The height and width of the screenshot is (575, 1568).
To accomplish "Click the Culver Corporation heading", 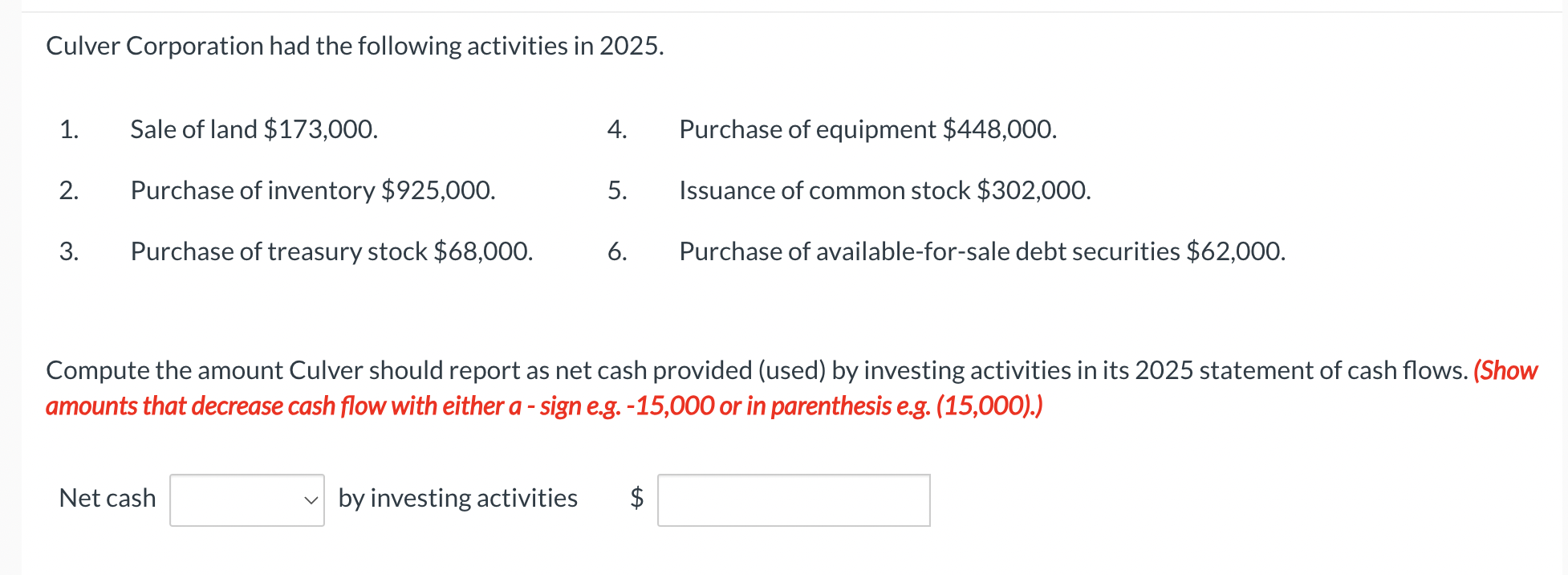I will pos(355,46).
